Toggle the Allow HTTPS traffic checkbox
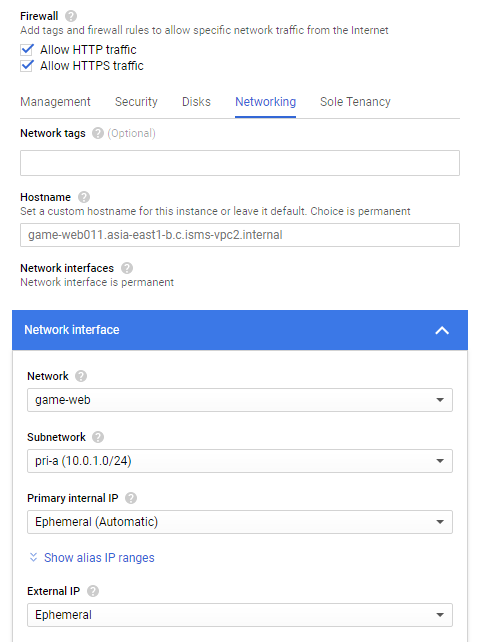 pyautogui.click(x=27, y=66)
